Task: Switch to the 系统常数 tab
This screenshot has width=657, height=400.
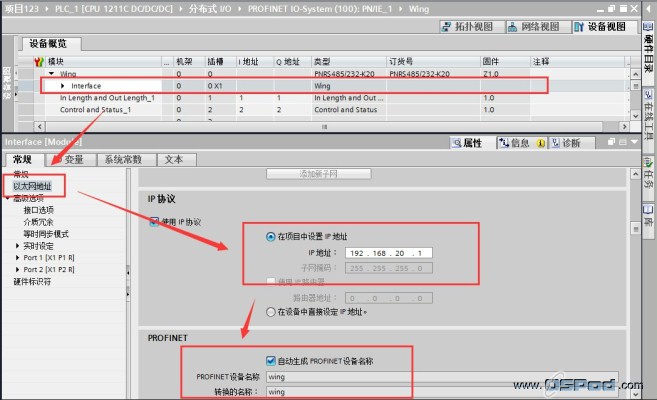Action: click(x=128, y=159)
